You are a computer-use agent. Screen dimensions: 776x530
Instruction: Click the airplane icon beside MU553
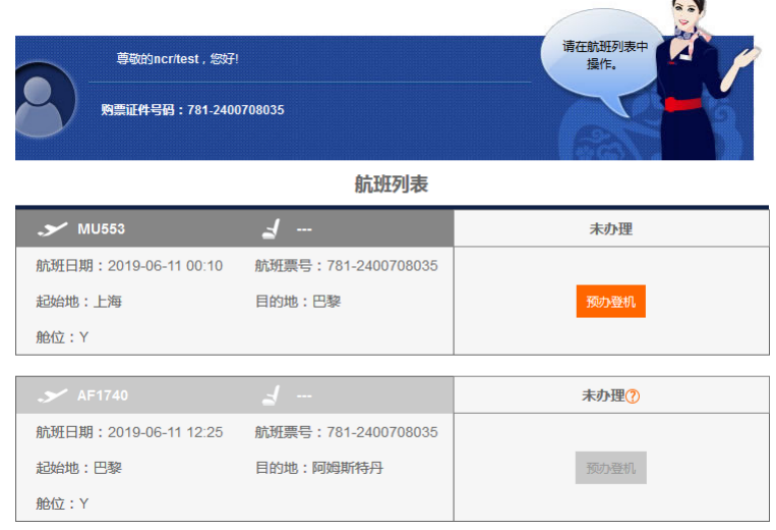click(x=52, y=229)
